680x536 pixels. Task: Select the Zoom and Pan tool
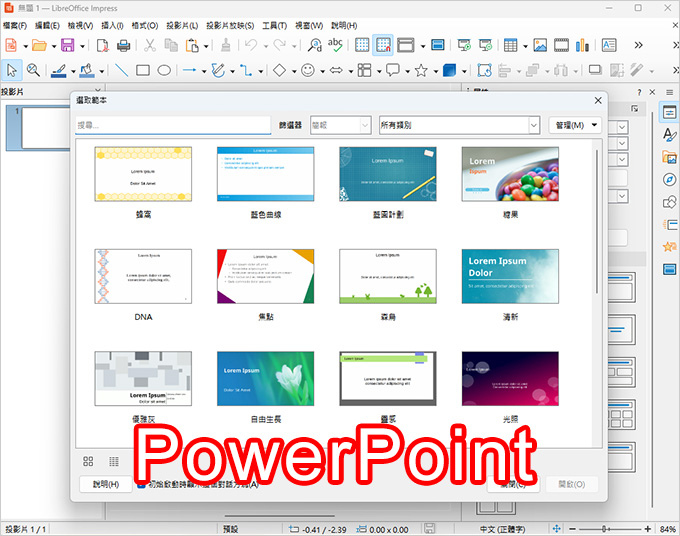[33, 70]
